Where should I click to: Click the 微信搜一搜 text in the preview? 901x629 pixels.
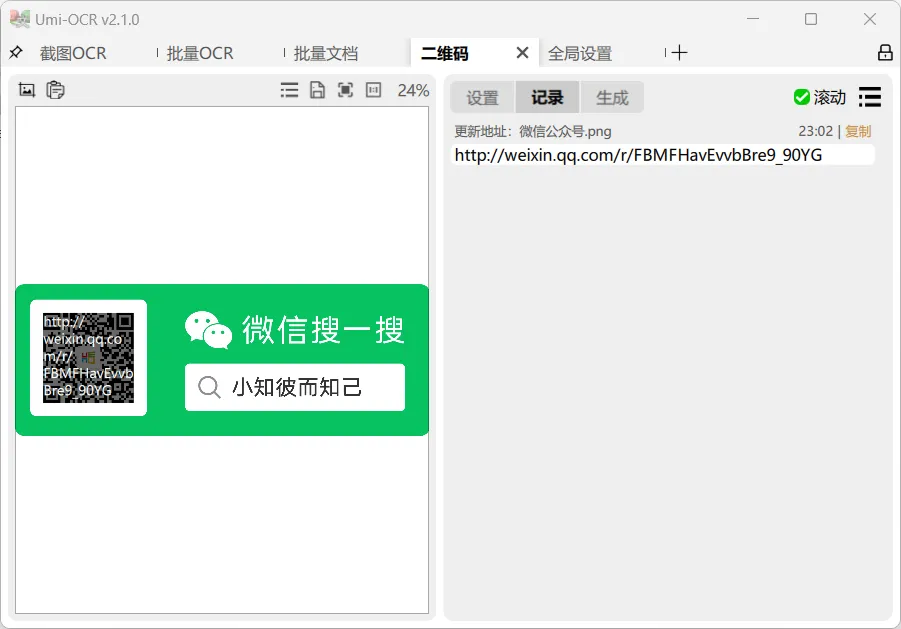(323, 330)
